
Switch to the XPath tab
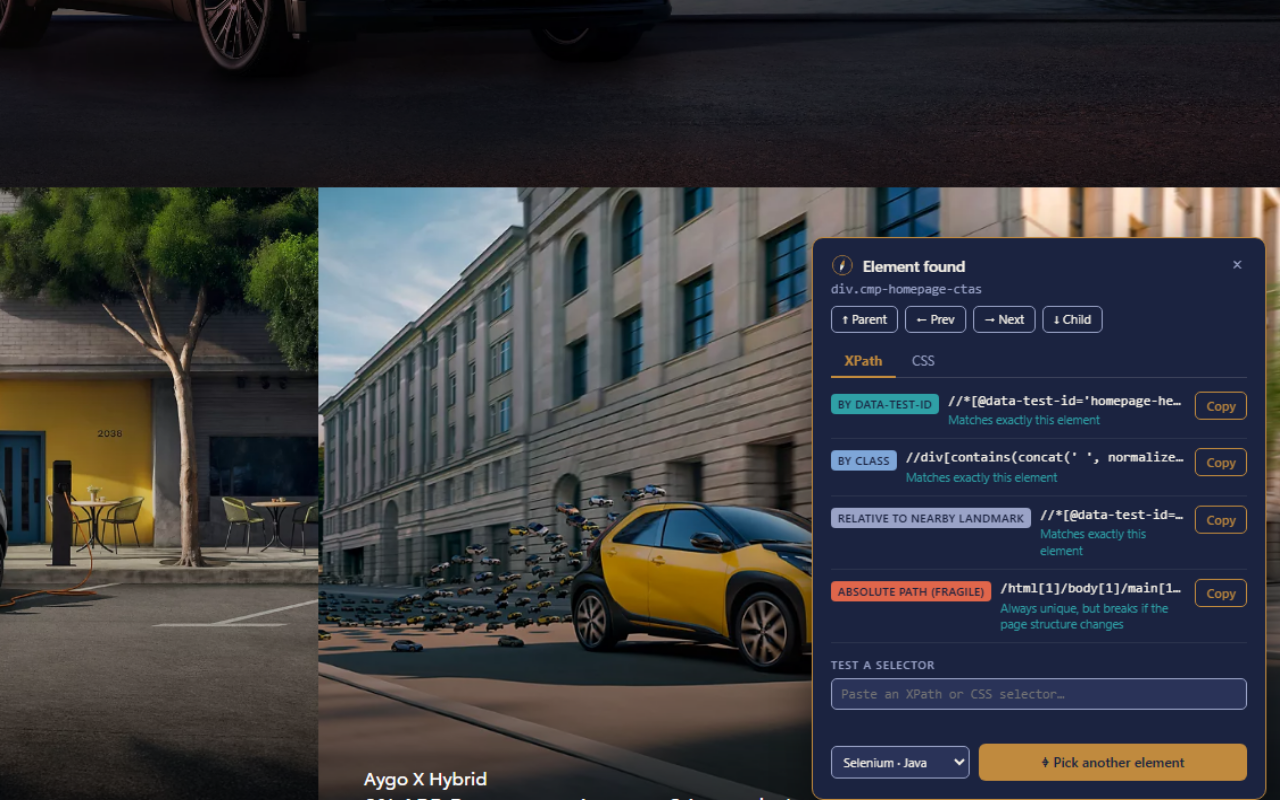pyautogui.click(x=863, y=361)
